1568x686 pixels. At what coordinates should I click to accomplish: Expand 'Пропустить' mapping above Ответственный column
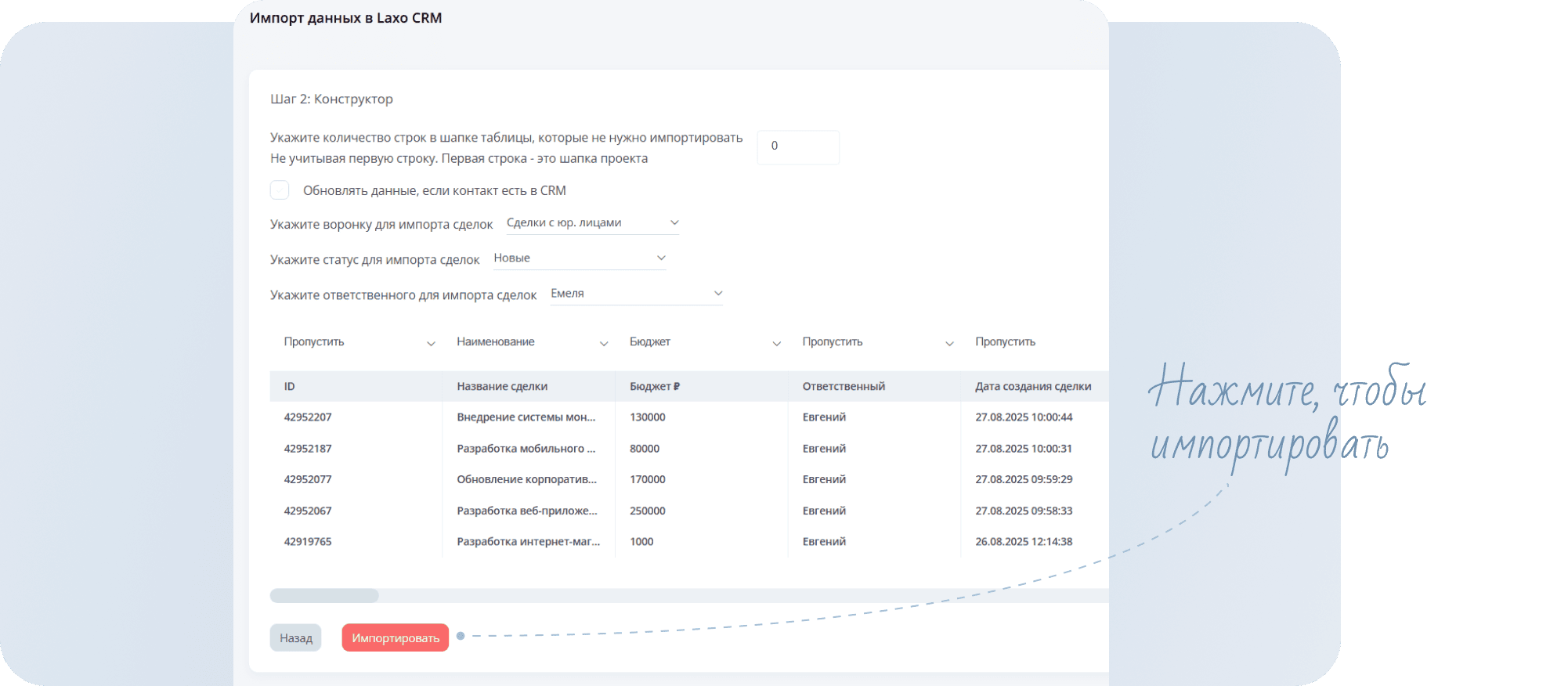point(877,342)
